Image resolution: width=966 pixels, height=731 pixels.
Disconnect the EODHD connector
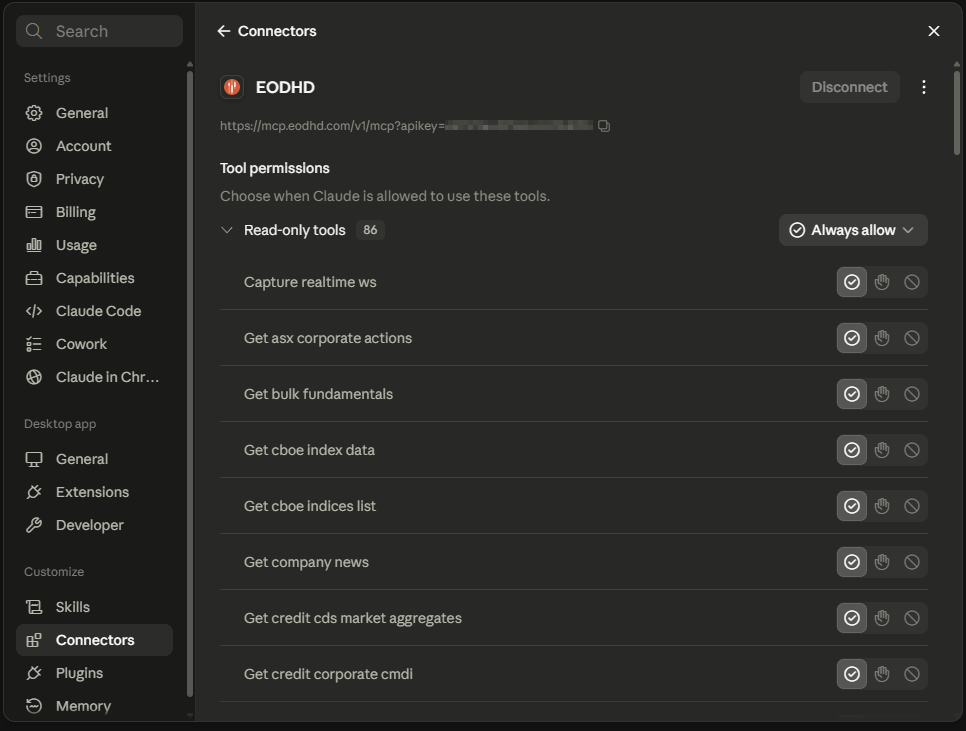[x=850, y=87]
